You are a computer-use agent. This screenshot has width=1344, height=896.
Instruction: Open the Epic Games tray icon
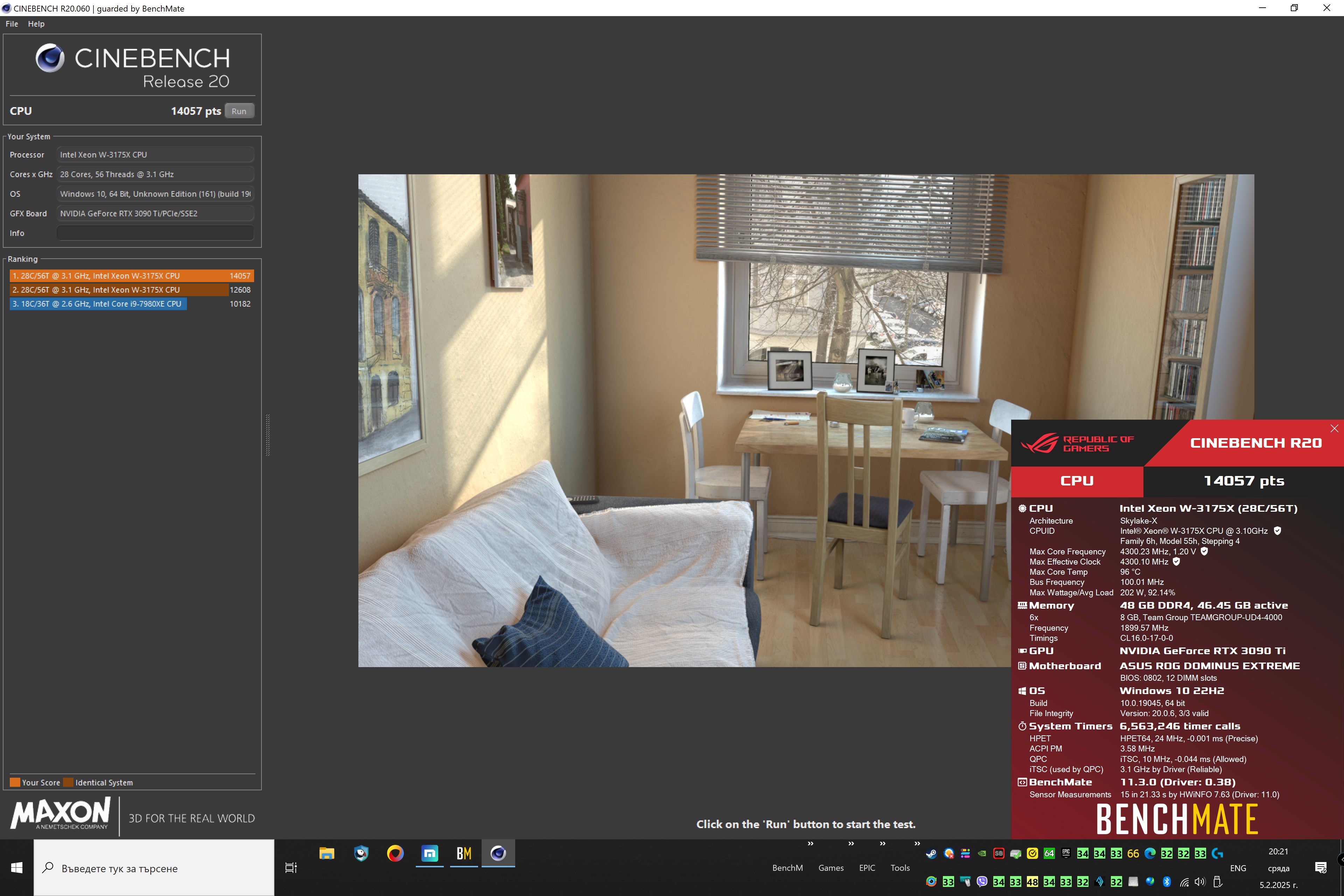(1066, 854)
